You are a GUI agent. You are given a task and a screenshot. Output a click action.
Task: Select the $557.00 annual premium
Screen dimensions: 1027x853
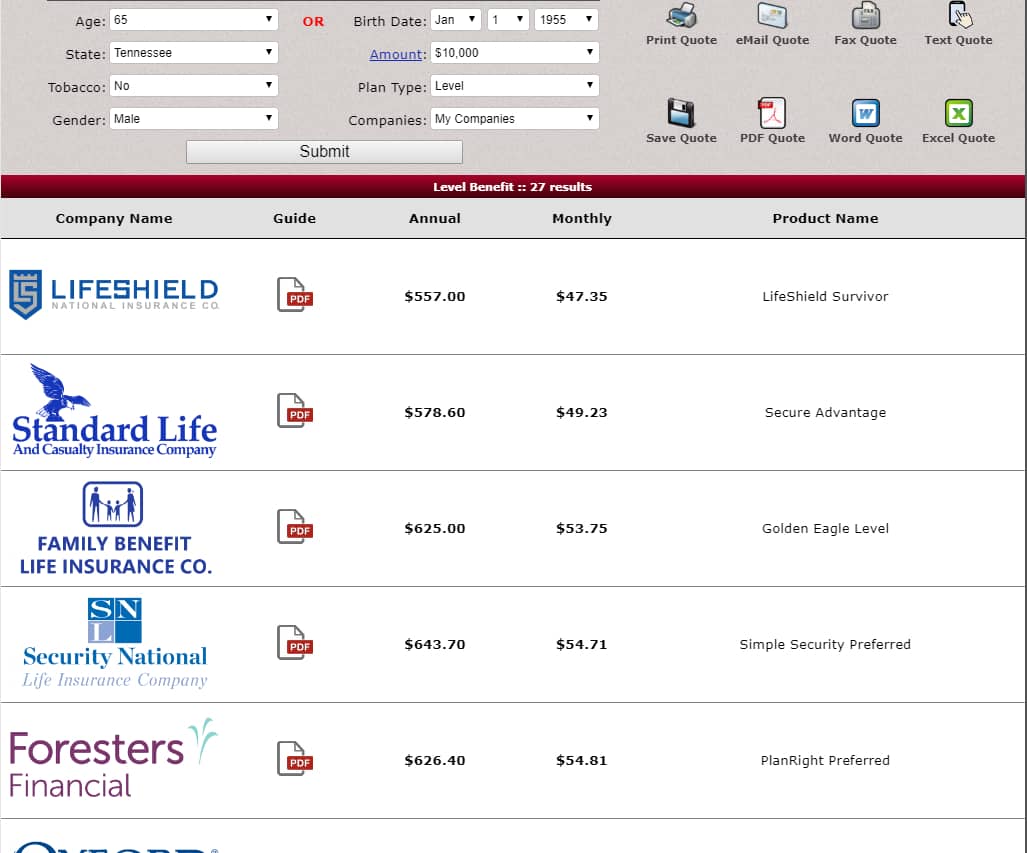435,296
